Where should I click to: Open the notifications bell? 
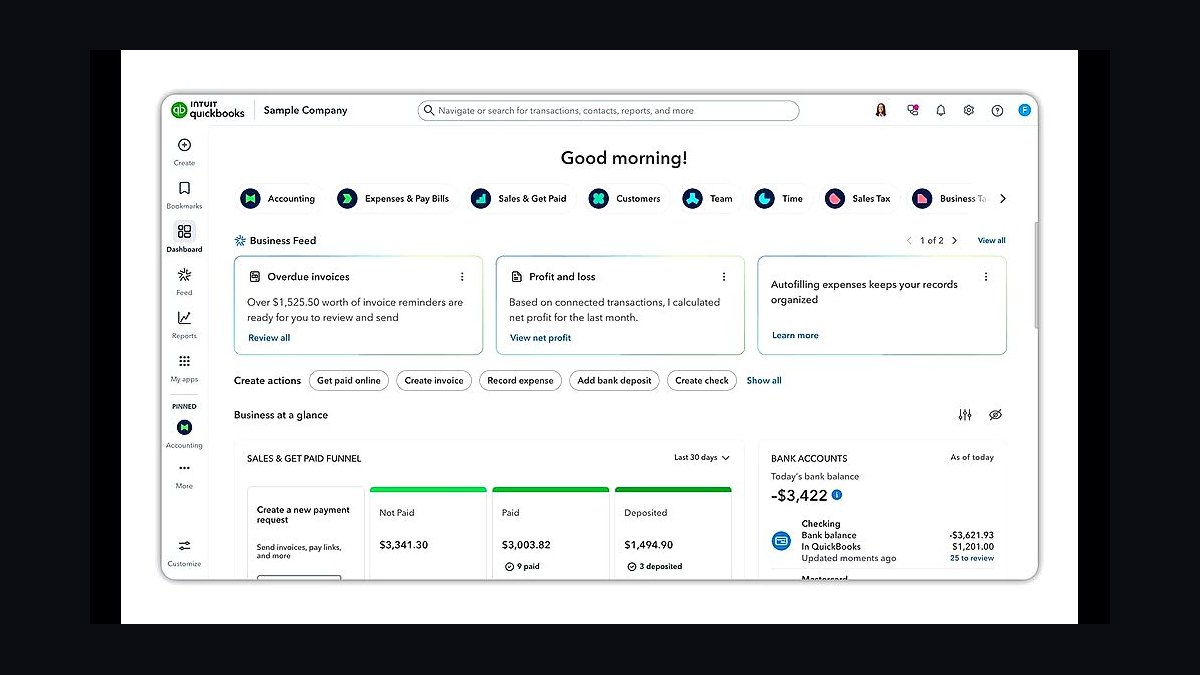[940, 110]
